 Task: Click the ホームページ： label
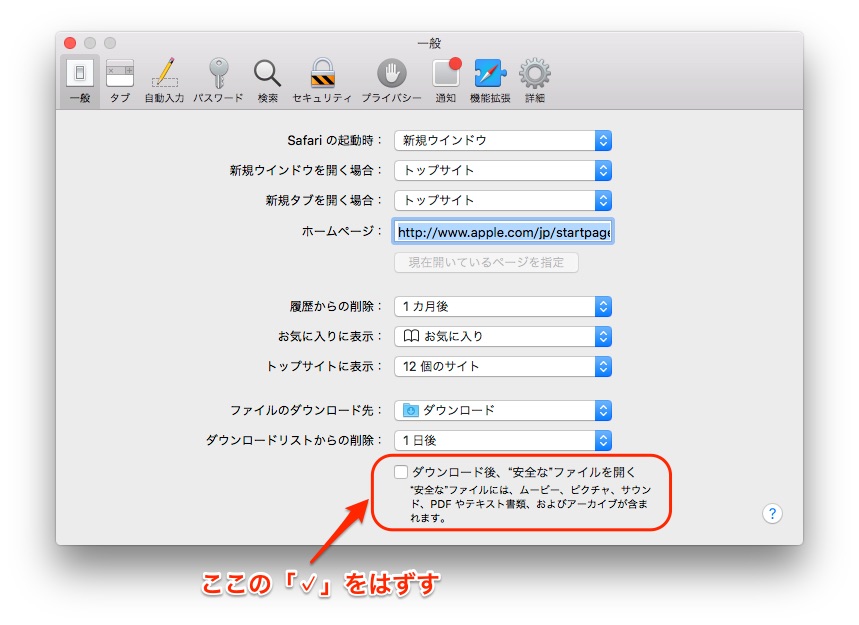click(x=342, y=232)
